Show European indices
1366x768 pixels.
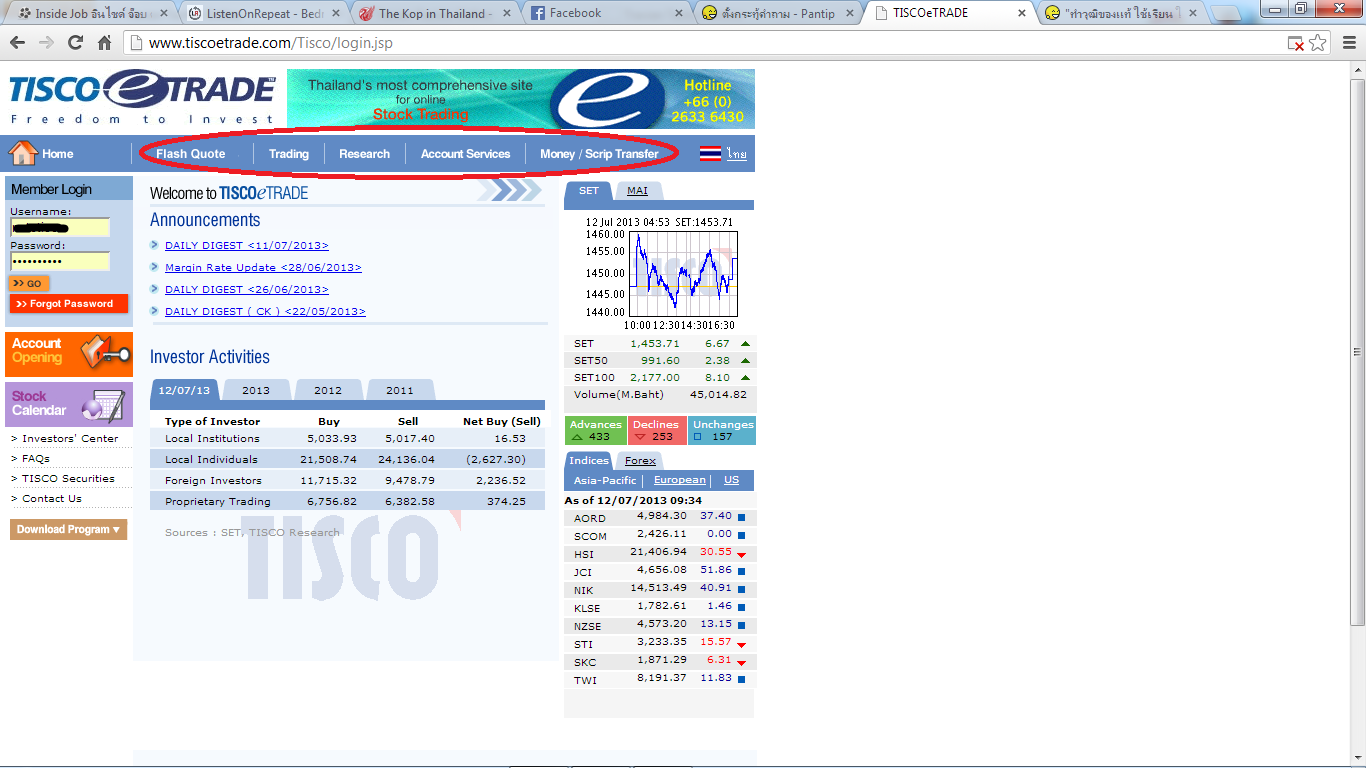tap(679, 481)
